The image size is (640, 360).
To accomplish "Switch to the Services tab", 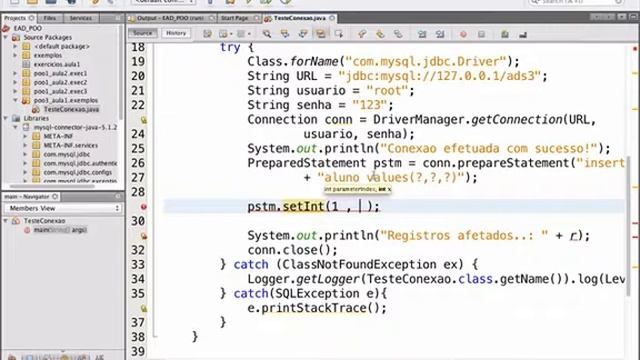I will [80, 18].
